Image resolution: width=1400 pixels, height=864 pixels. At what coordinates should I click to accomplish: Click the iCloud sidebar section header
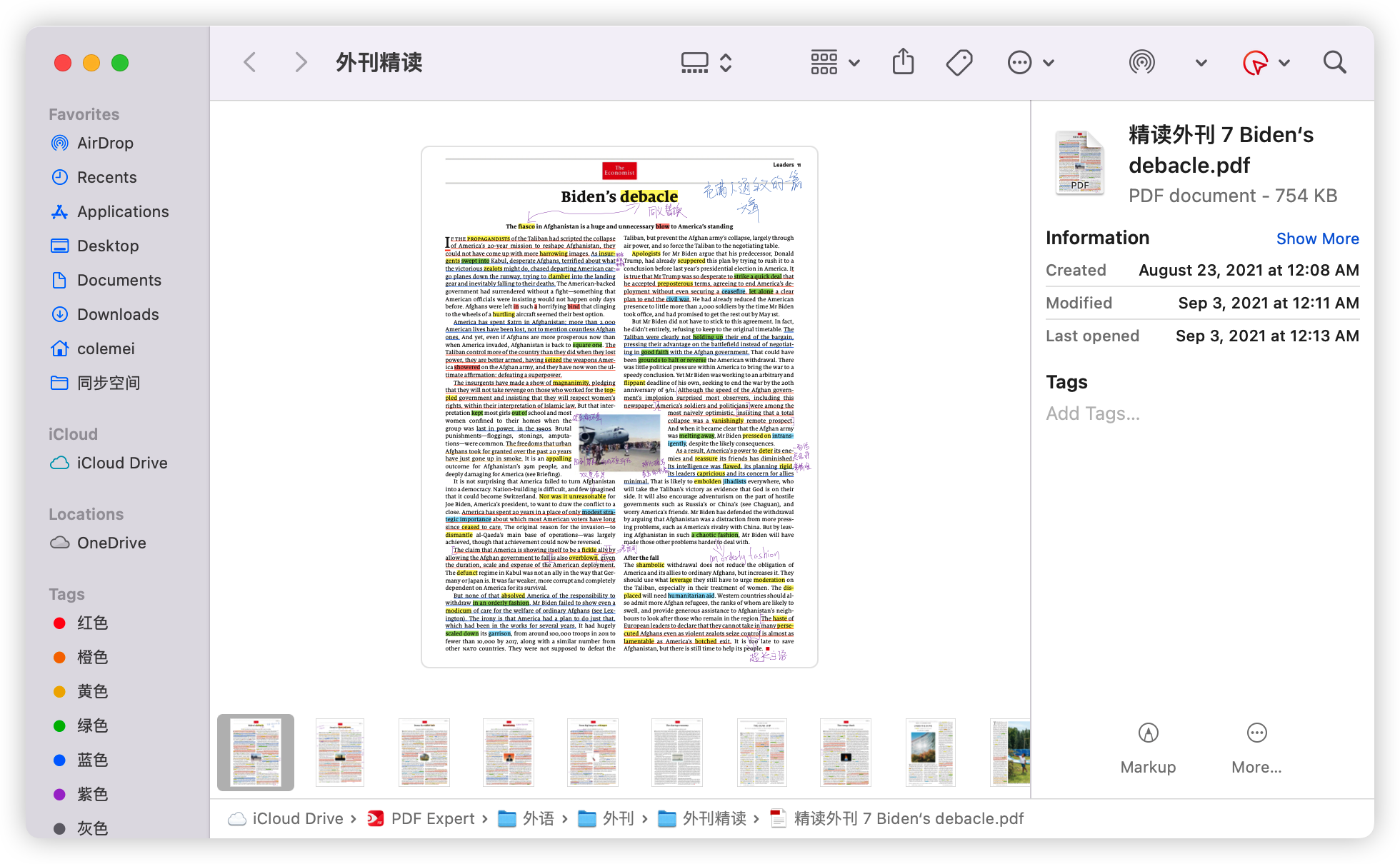[73, 434]
